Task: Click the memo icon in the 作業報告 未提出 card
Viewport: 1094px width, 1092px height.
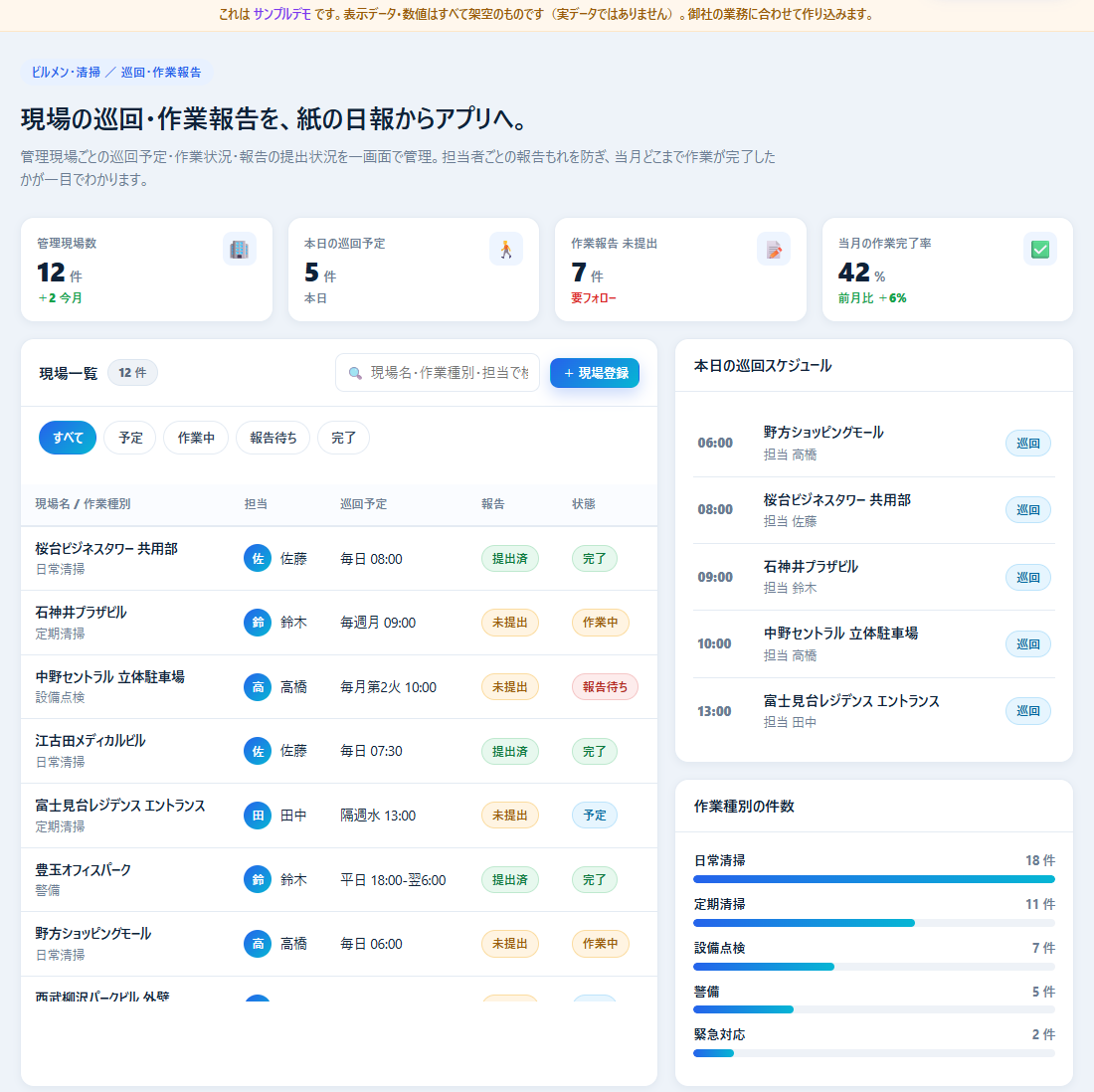Action: pyautogui.click(x=774, y=249)
